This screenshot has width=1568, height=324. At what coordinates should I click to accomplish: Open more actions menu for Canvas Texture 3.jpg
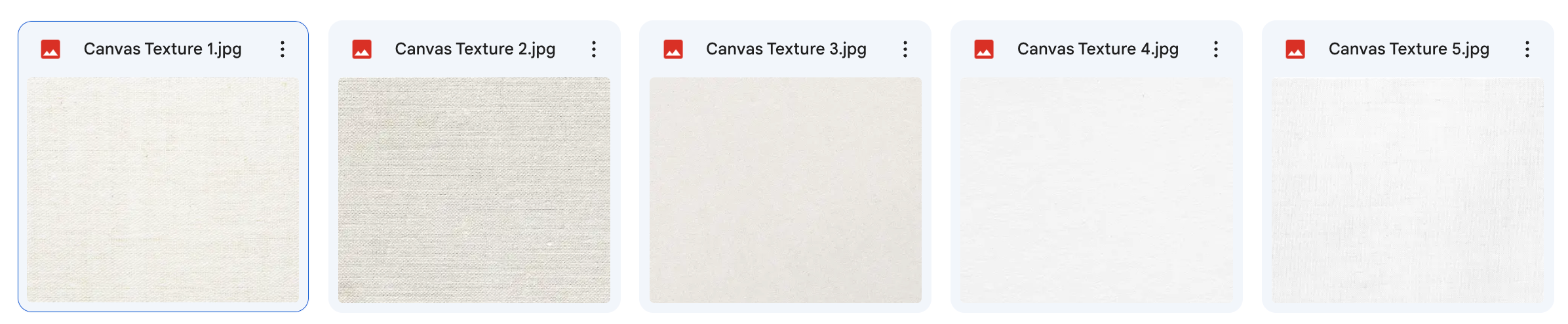(905, 49)
